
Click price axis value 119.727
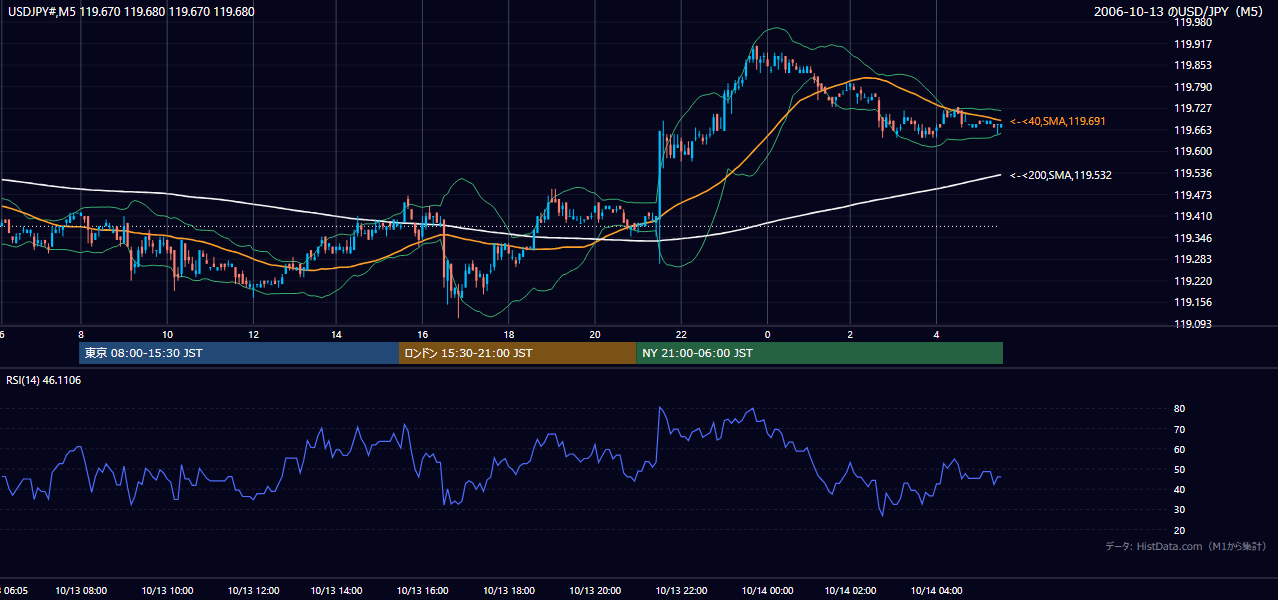click(x=1193, y=108)
